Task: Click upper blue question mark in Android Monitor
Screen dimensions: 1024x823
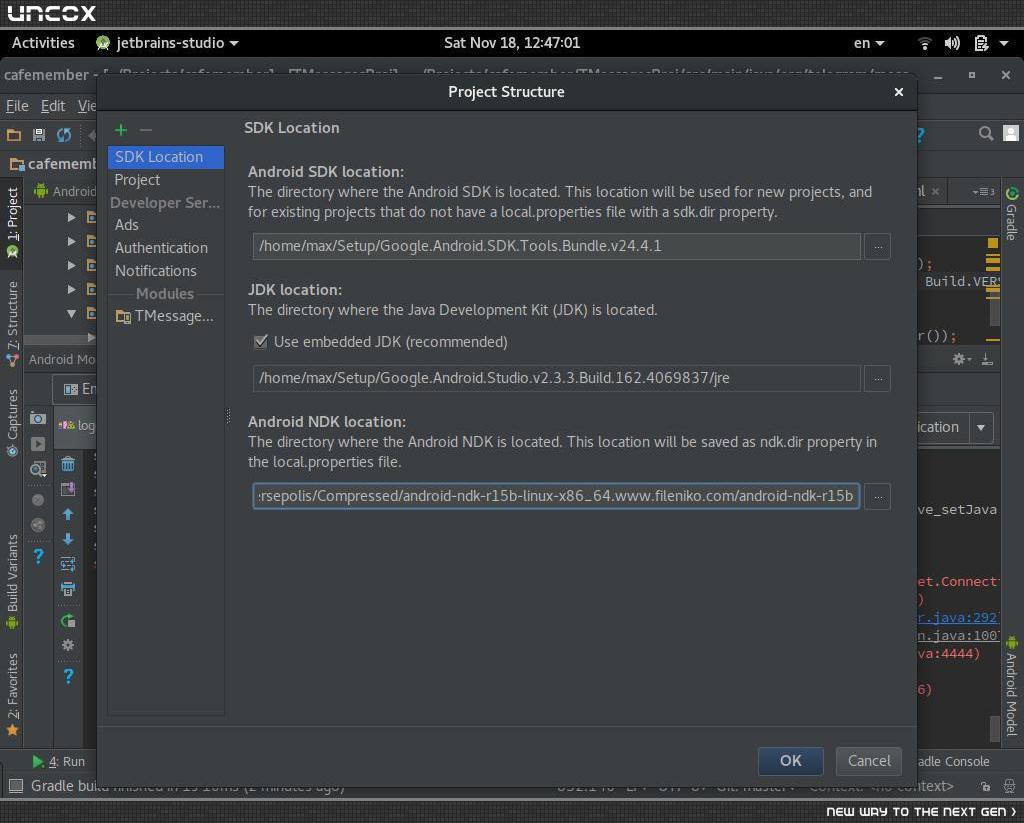Action: coord(39,557)
